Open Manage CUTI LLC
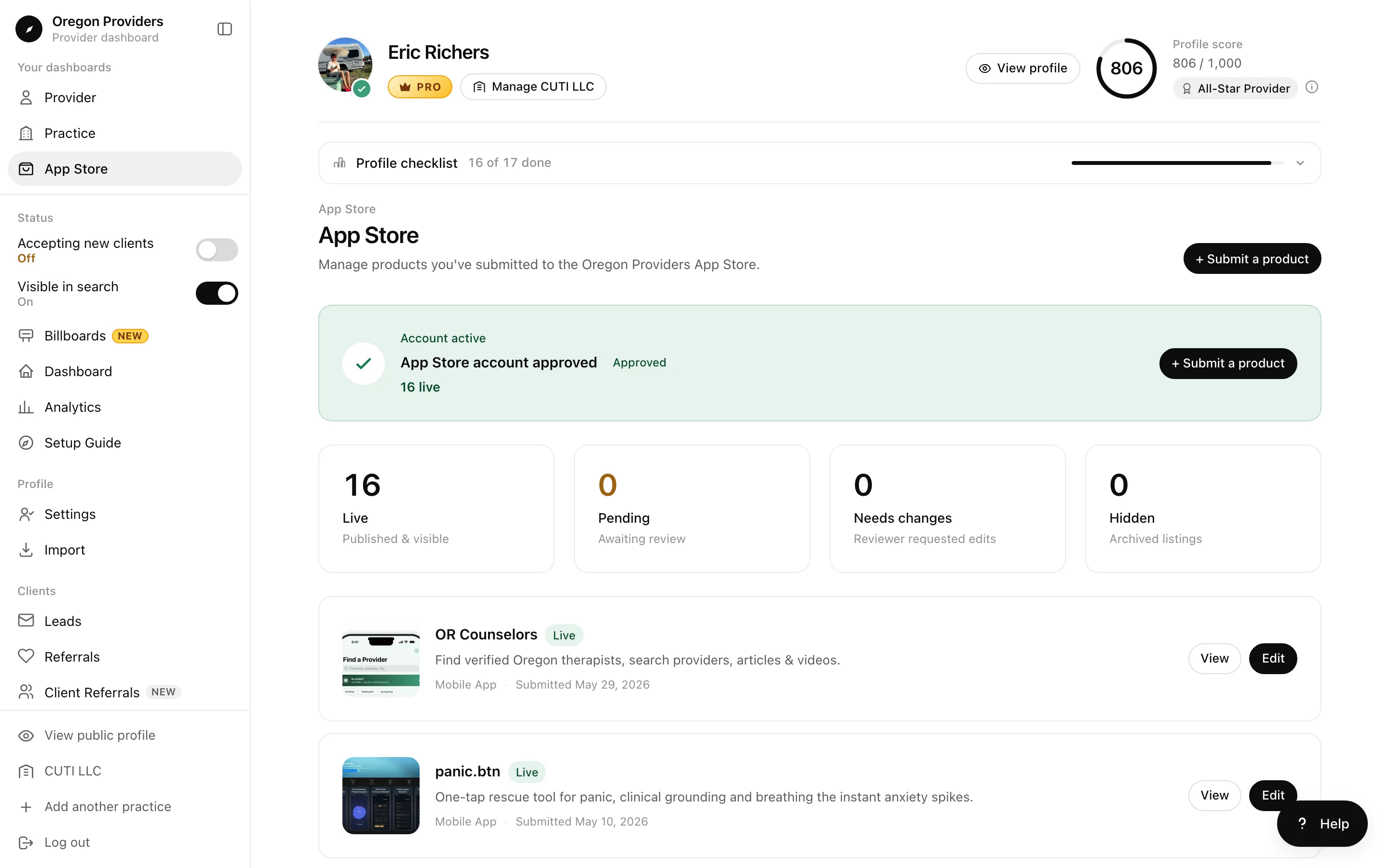 (x=533, y=87)
